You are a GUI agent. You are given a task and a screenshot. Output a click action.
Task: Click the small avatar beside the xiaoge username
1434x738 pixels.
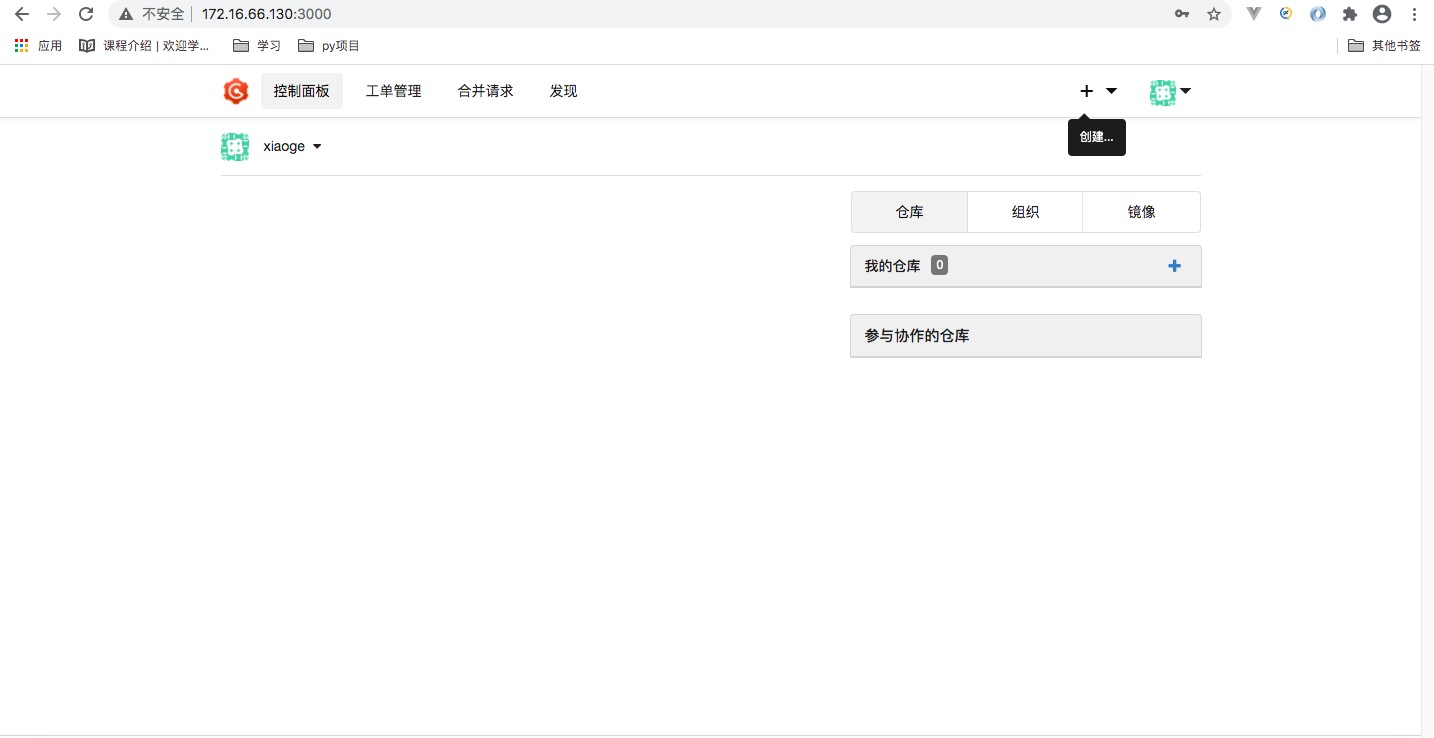234,146
